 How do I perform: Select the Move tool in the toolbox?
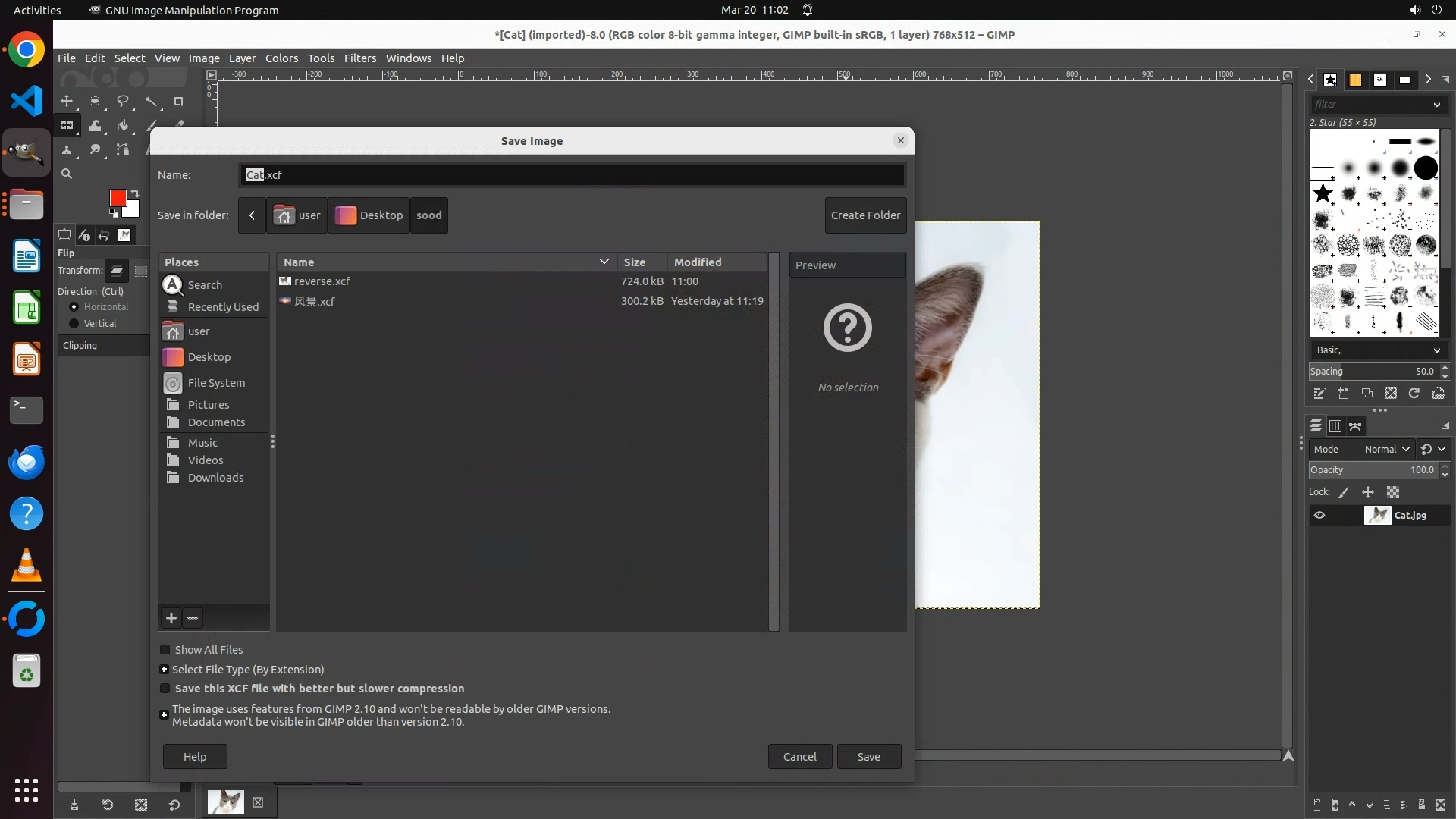pos(67,101)
